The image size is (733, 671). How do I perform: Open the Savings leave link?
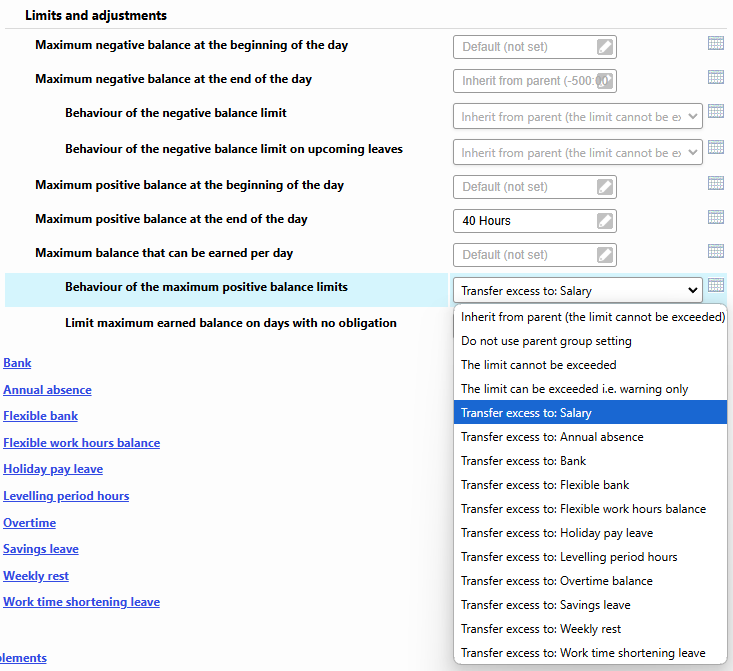[x=41, y=549]
